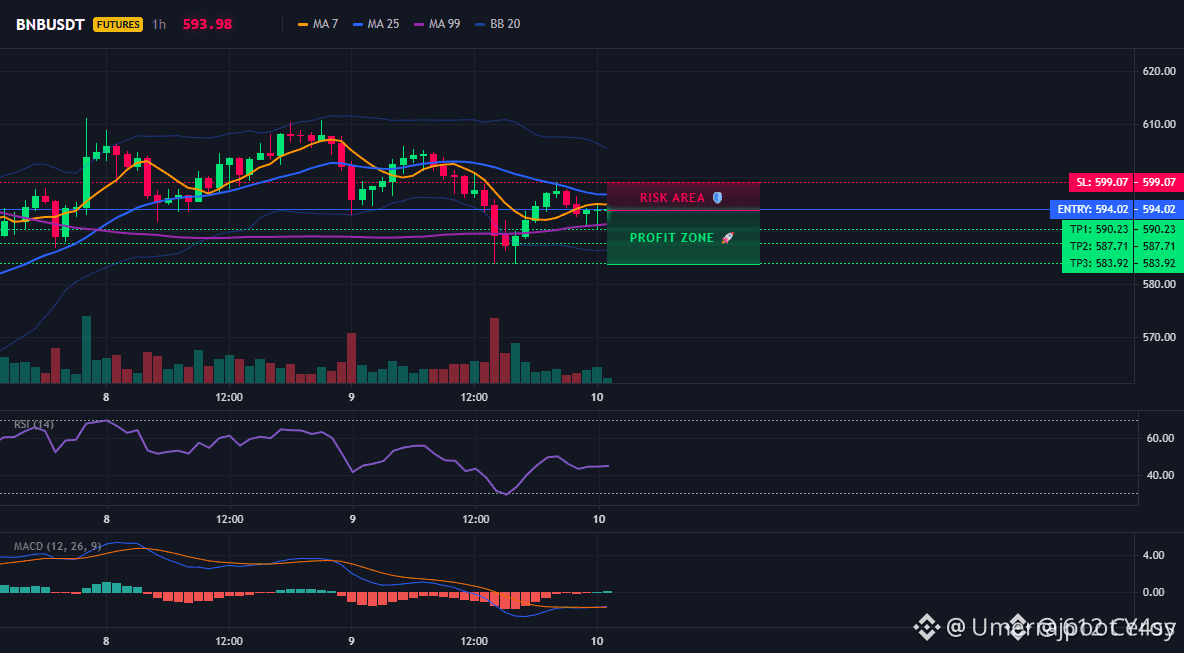Image resolution: width=1184 pixels, height=653 pixels.
Task: Click the TP1: 590.23 target label
Action: 1098,229
